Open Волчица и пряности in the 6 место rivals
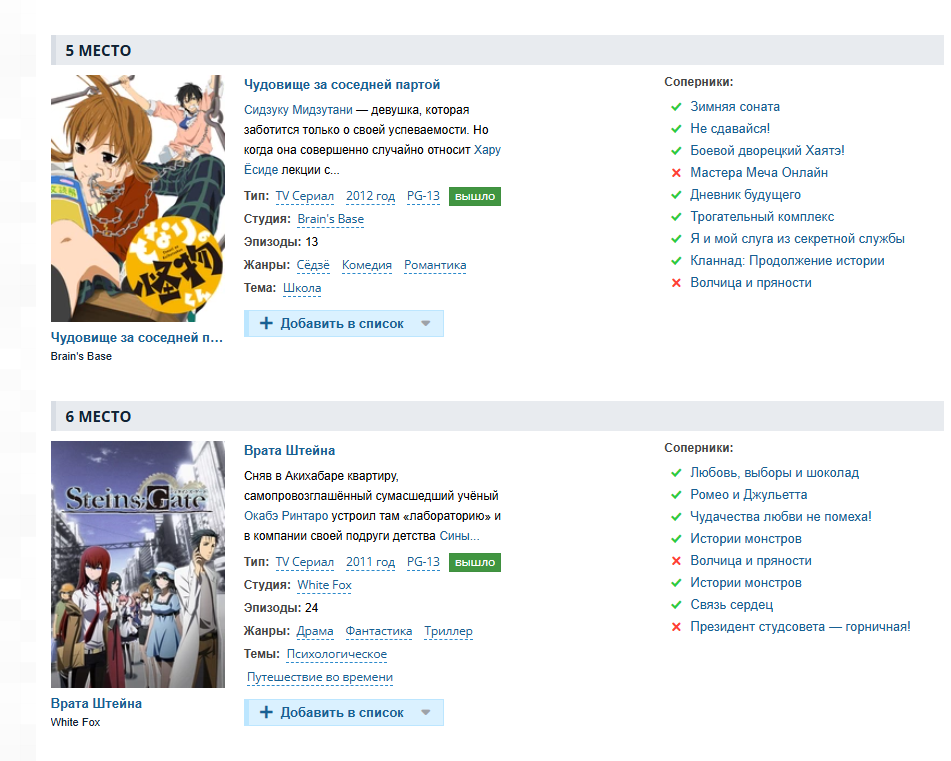The height and width of the screenshot is (761, 951). pos(751,561)
